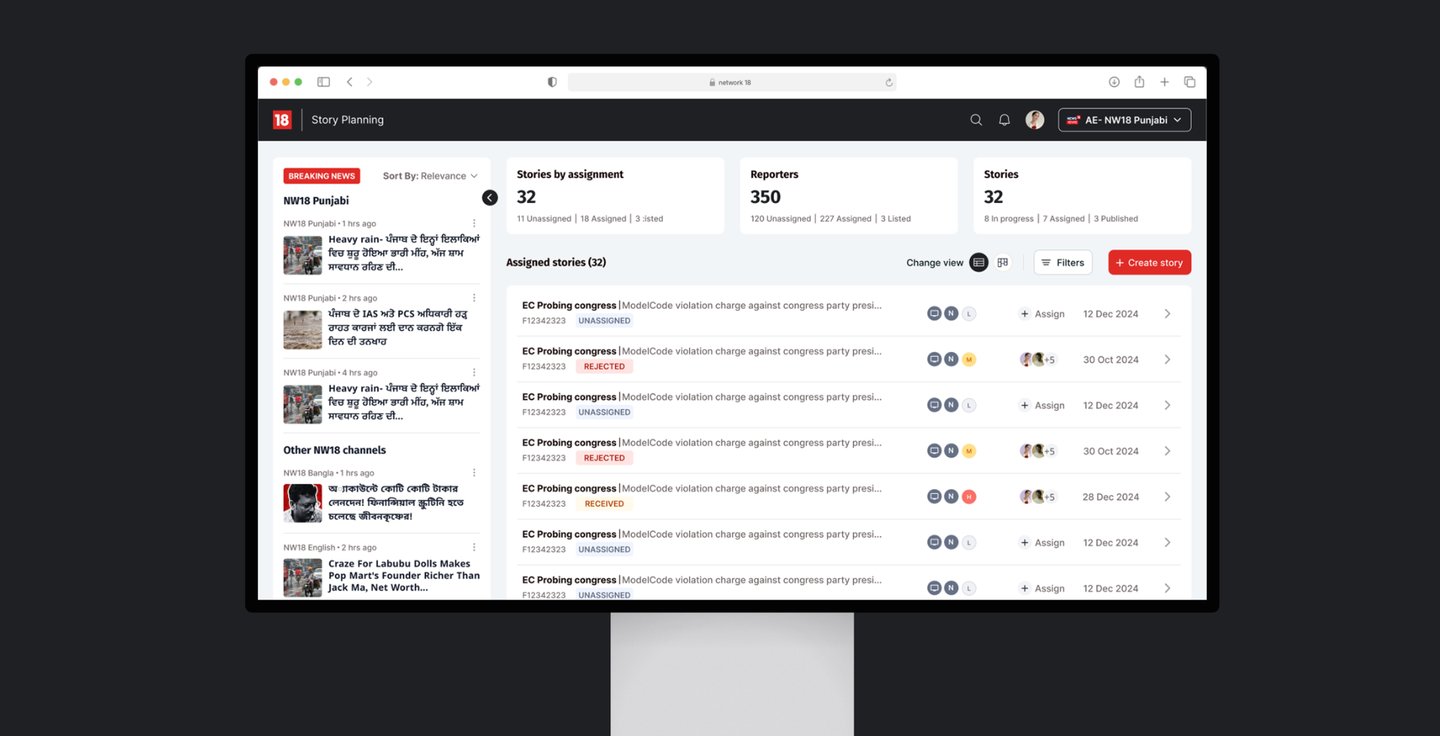Click the 'Assigned stories (32)' heading
1440x736 pixels.
click(x=556, y=263)
